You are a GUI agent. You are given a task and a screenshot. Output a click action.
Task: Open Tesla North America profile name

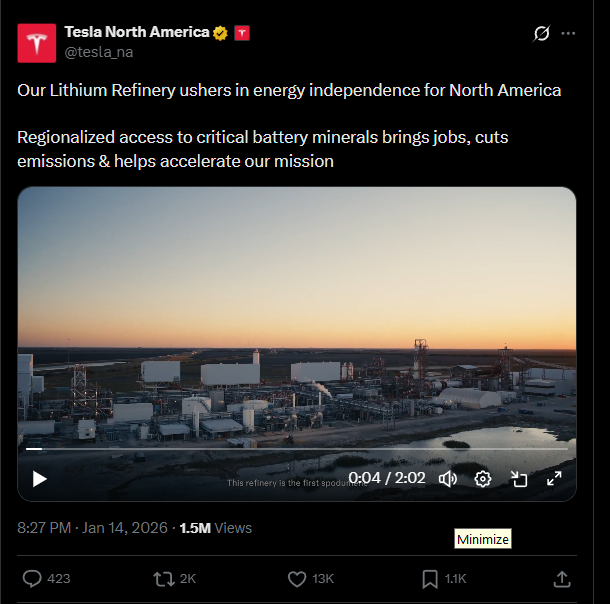(136, 32)
